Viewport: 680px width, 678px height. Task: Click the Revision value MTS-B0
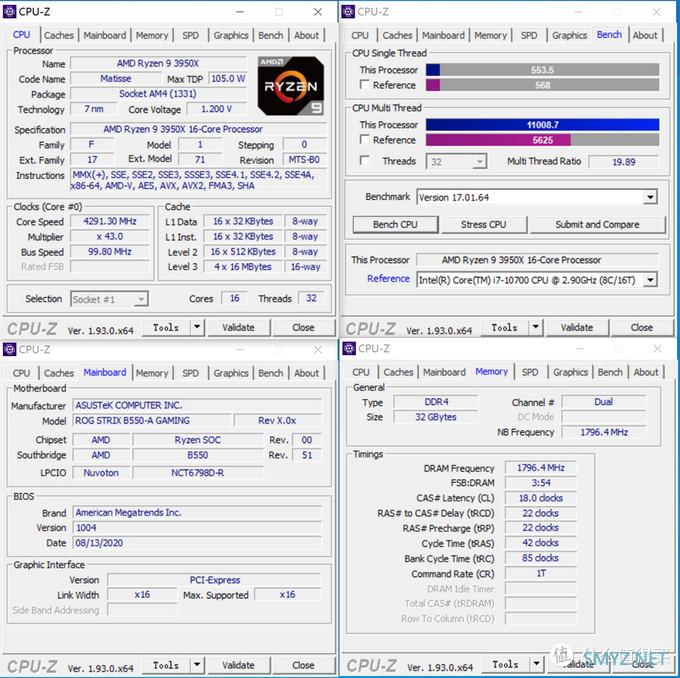tap(304, 160)
